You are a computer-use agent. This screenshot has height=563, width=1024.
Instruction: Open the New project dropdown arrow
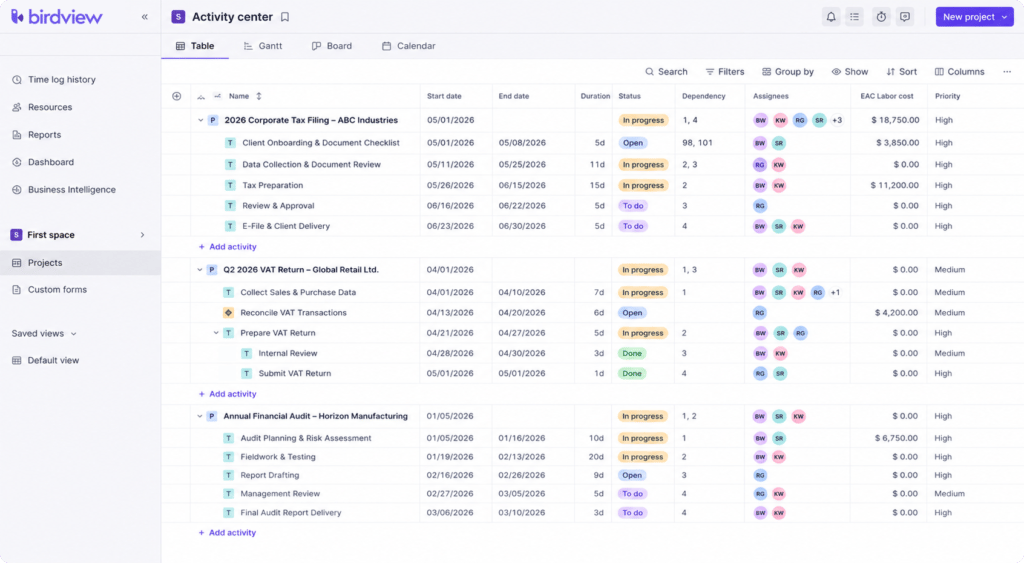click(x=1004, y=17)
